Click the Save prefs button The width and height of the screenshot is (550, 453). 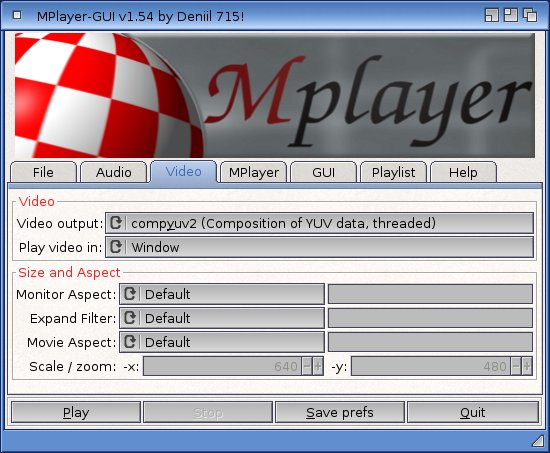[340, 412]
